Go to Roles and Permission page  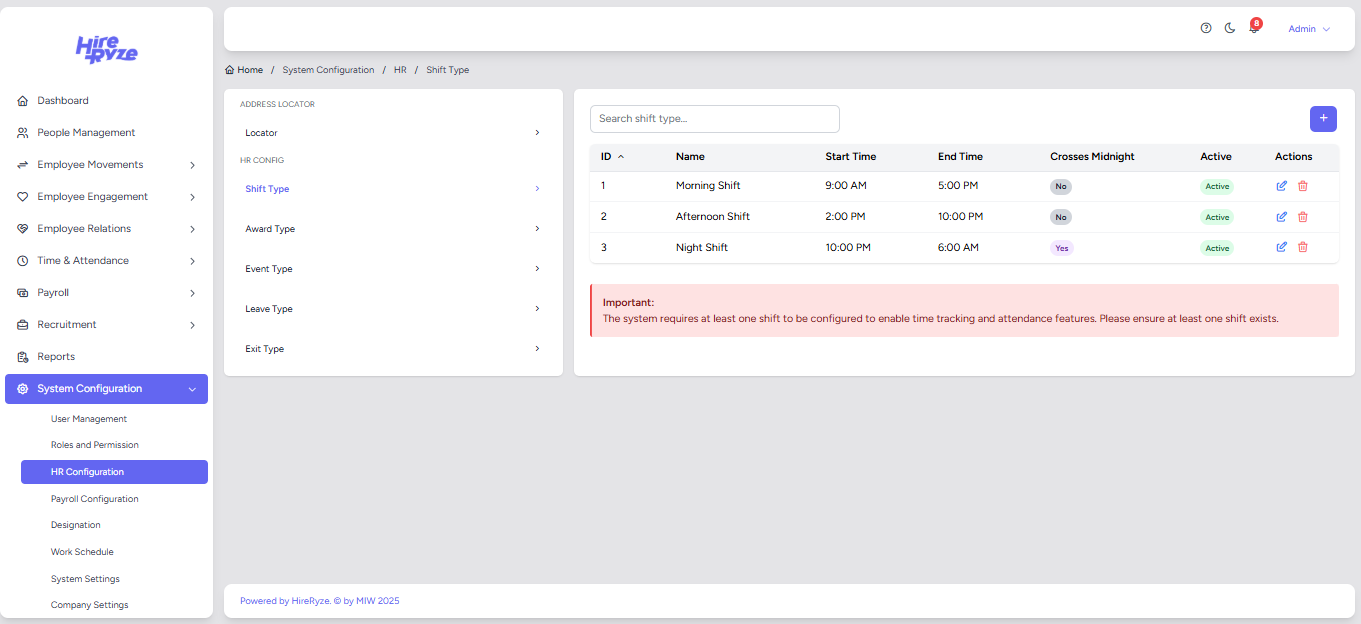coord(95,445)
